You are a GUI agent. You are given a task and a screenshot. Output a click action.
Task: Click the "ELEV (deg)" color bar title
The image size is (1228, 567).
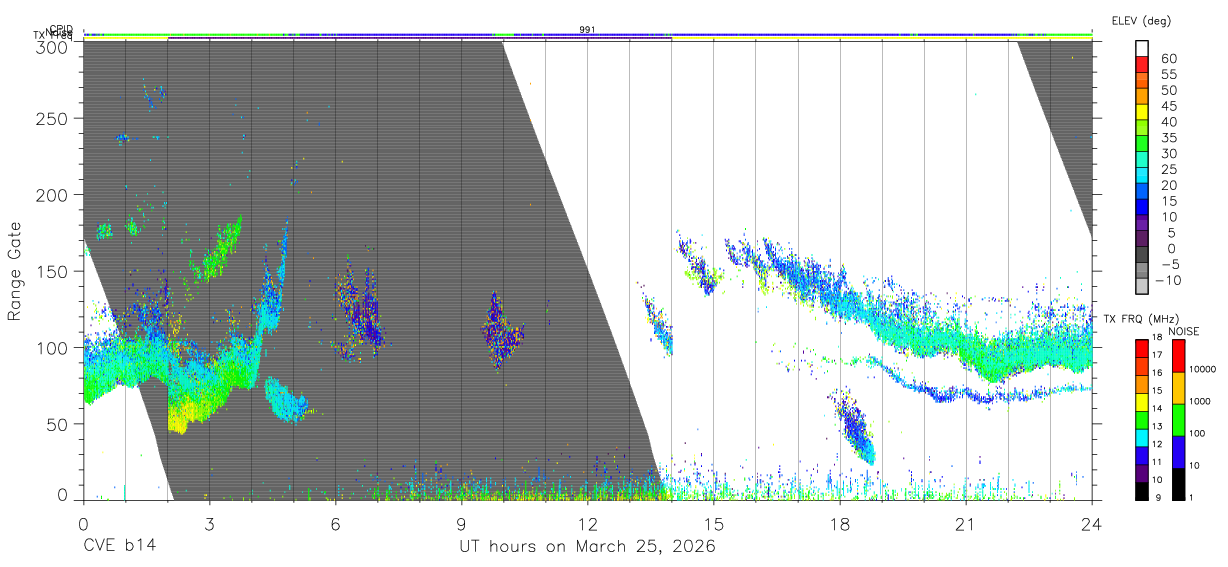tap(1140, 20)
